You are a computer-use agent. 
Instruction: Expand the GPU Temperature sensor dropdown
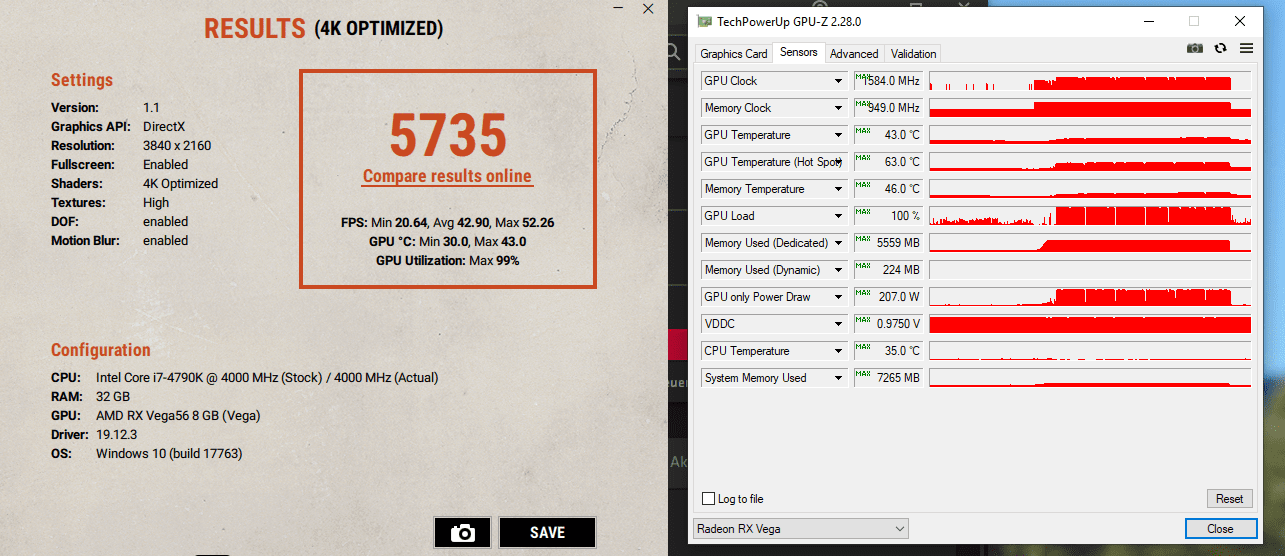click(x=839, y=135)
